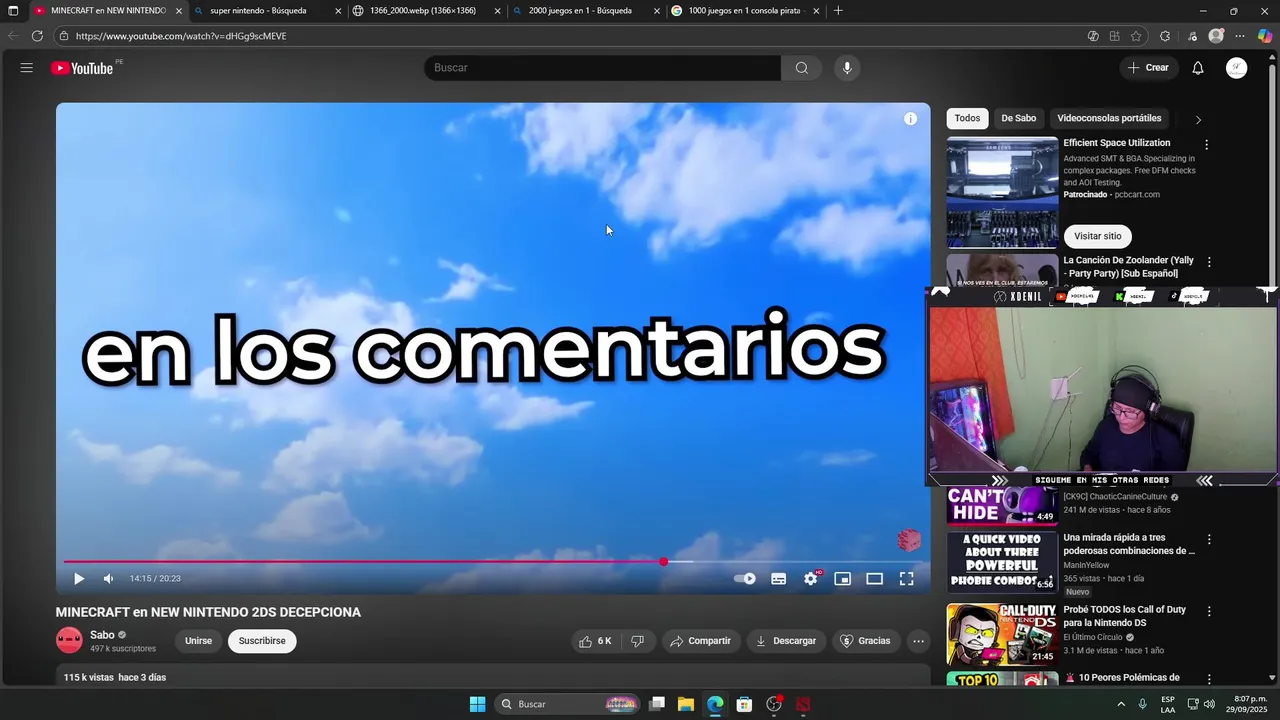Image resolution: width=1280 pixels, height=720 pixels.
Task: Enter full screen video mode
Action: [x=906, y=579]
